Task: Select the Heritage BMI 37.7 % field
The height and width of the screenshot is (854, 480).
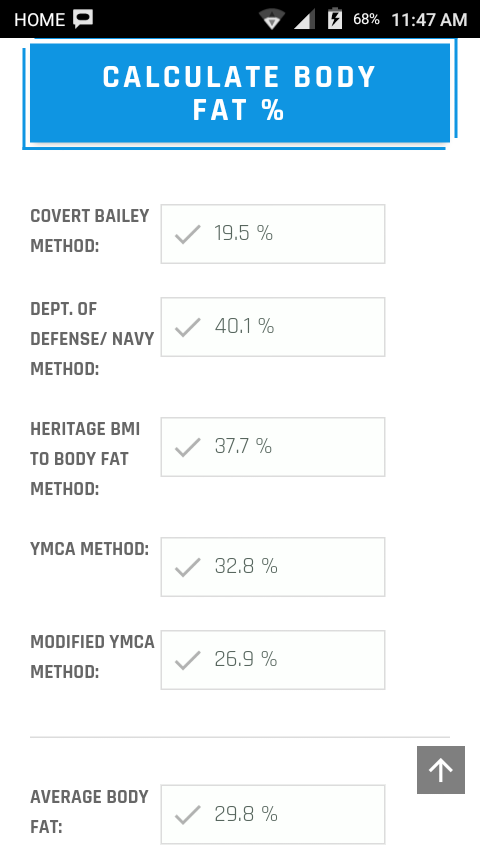Action: click(273, 447)
